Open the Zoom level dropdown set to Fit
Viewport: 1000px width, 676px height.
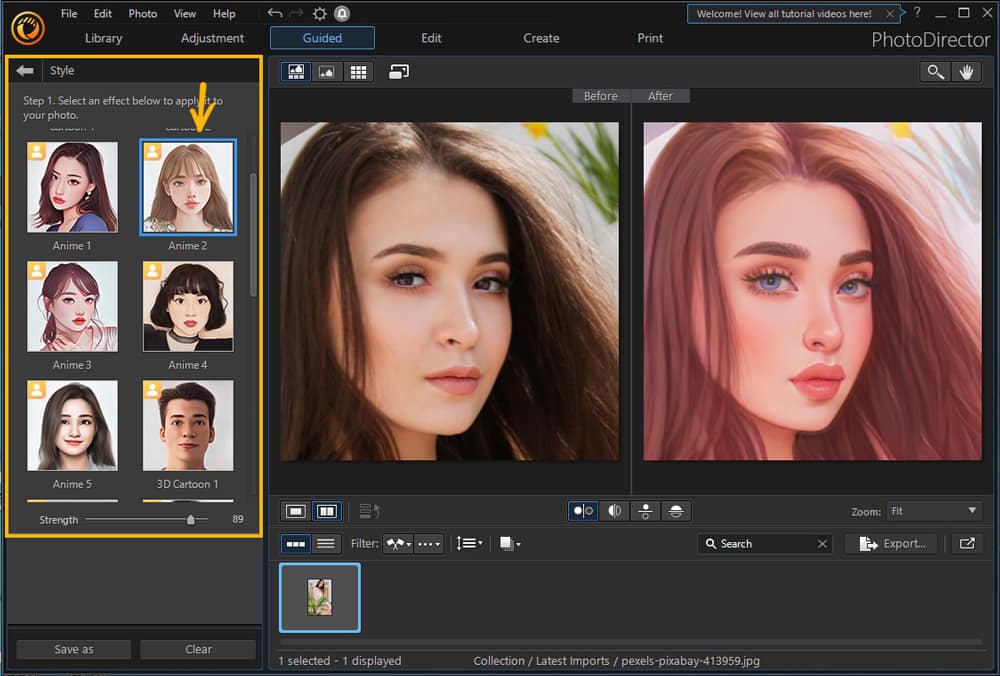pyautogui.click(x=933, y=511)
